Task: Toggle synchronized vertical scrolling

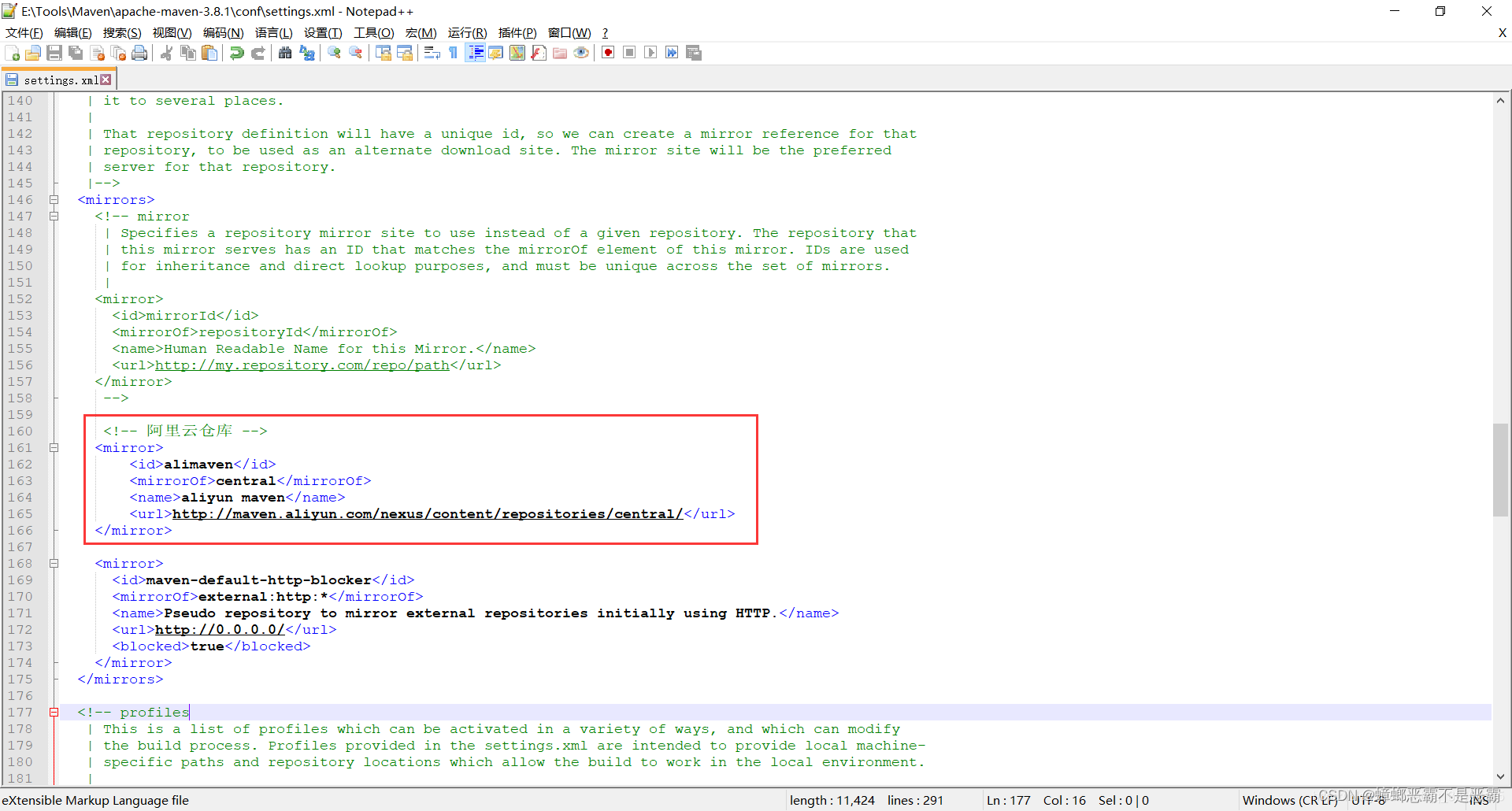Action: pos(384,53)
